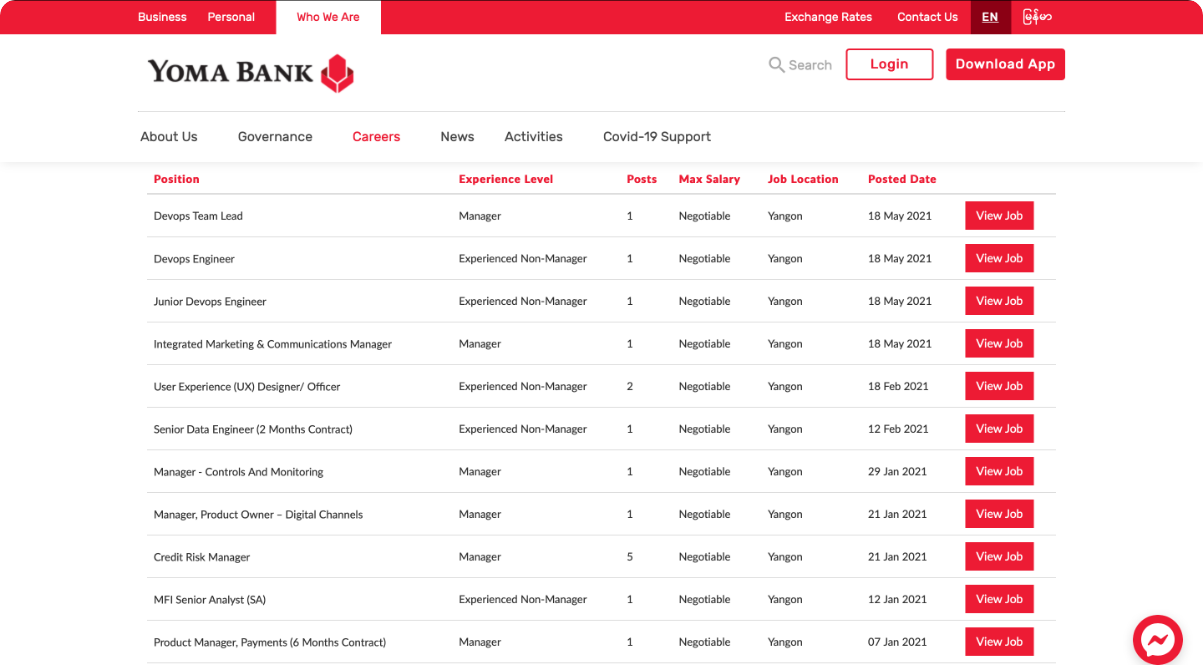Open the About Us menu
The image size is (1203, 665).
169,137
